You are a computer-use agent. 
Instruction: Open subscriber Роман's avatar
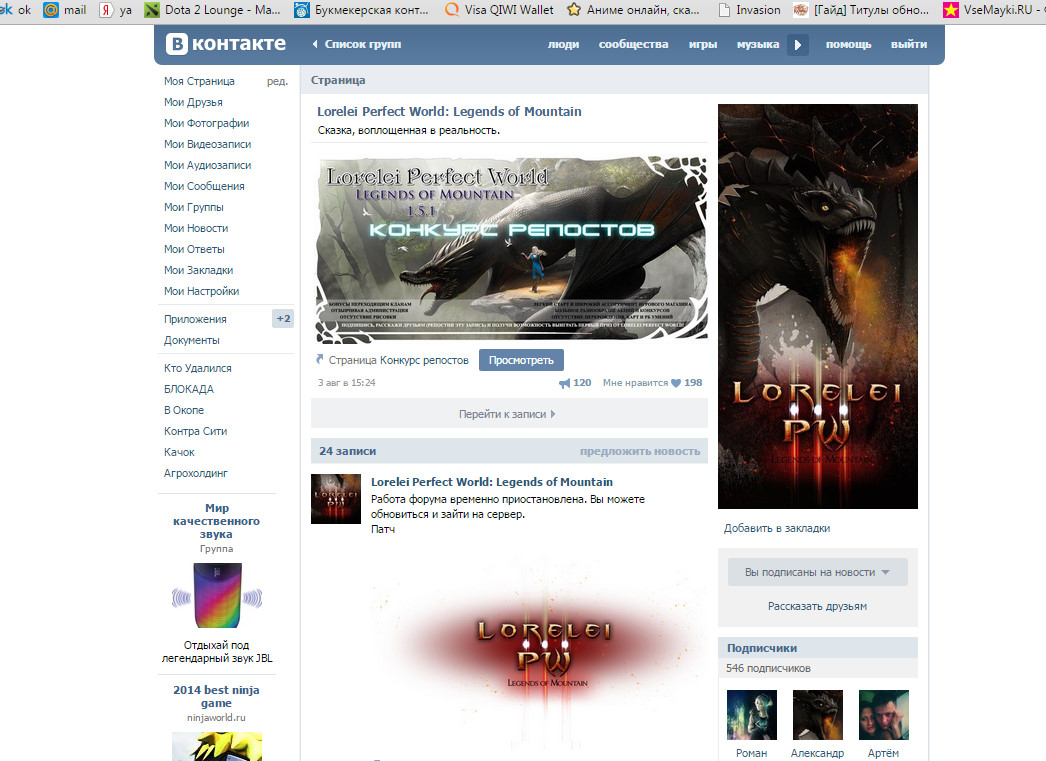(751, 715)
